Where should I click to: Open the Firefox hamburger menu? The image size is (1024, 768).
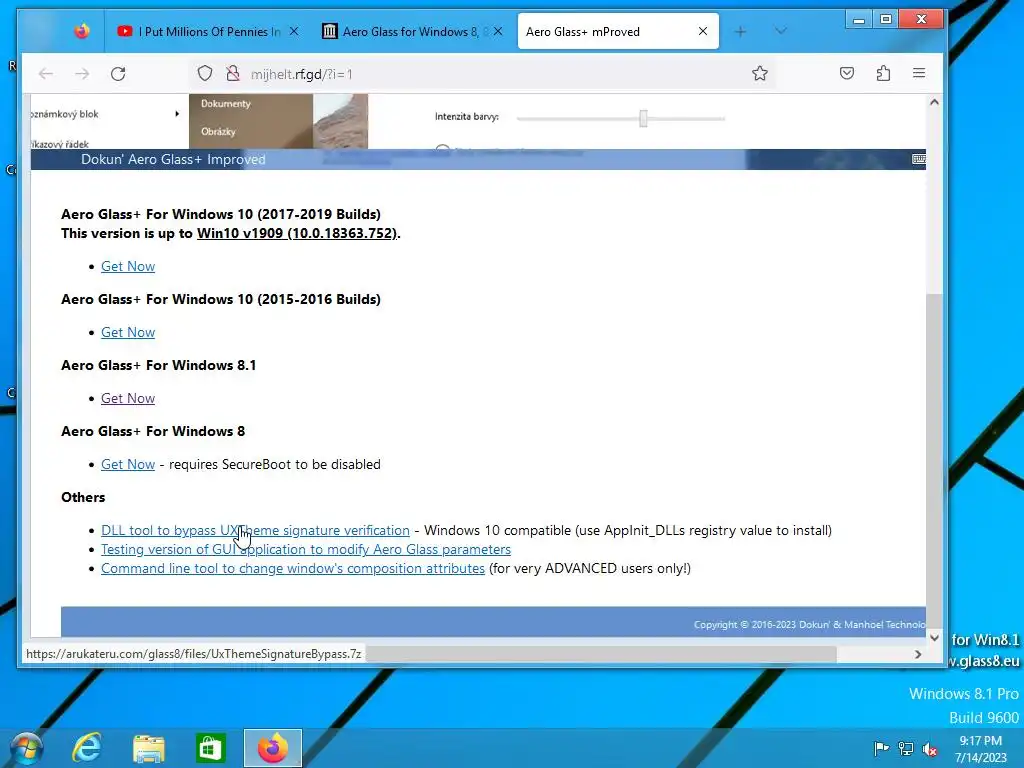click(919, 73)
